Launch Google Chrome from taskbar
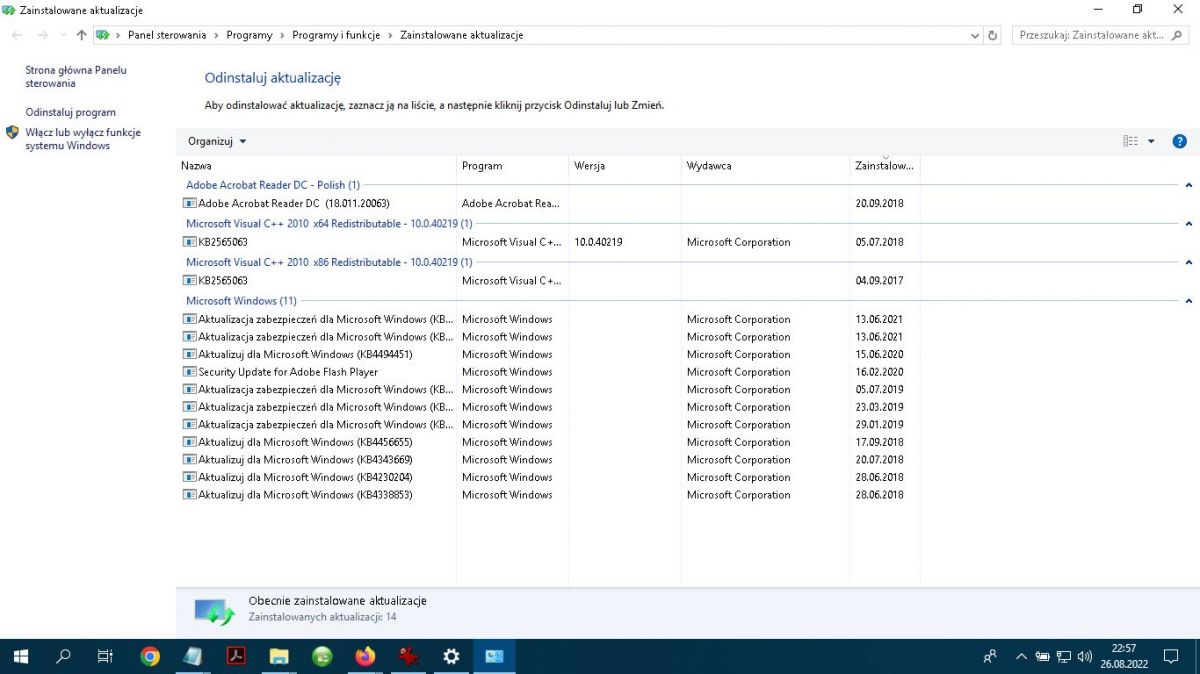 coord(150,657)
